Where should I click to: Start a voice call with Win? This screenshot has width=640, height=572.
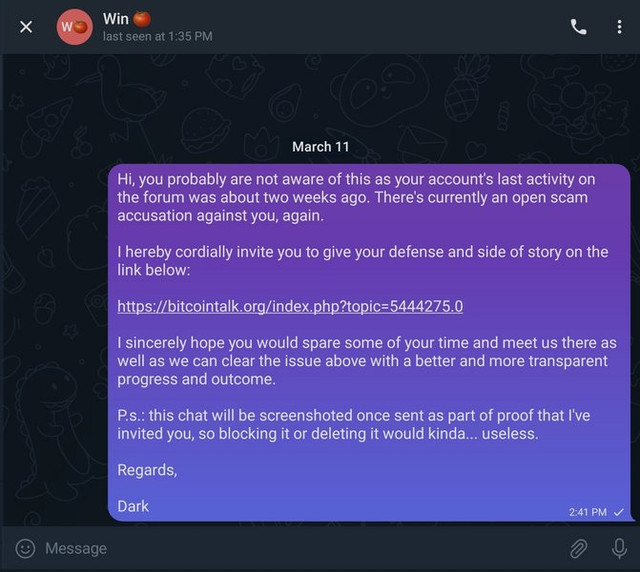tap(578, 27)
